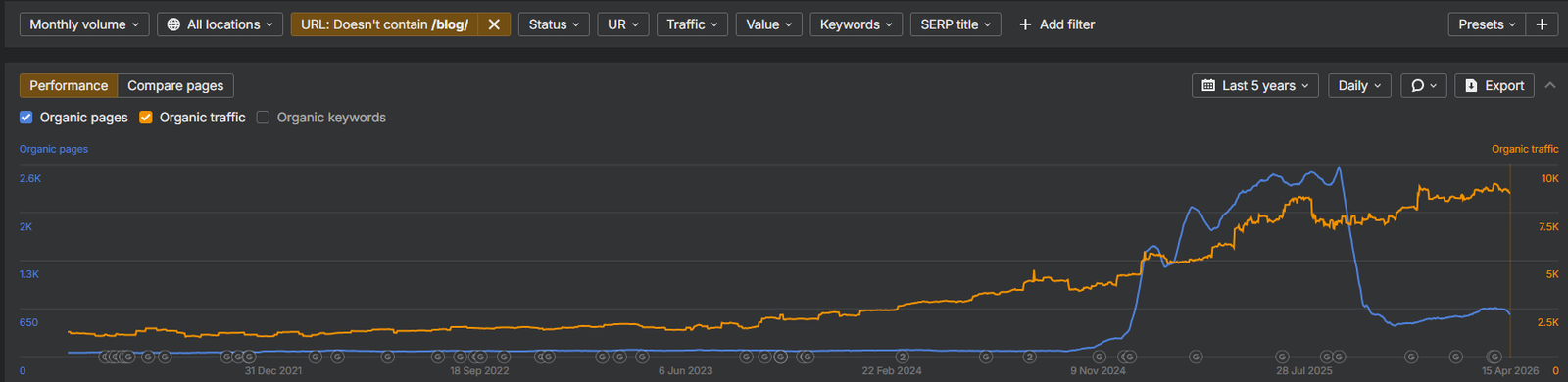Switch to the Performance tab
The width and height of the screenshot is (1568, 382).
pos(69,86)
